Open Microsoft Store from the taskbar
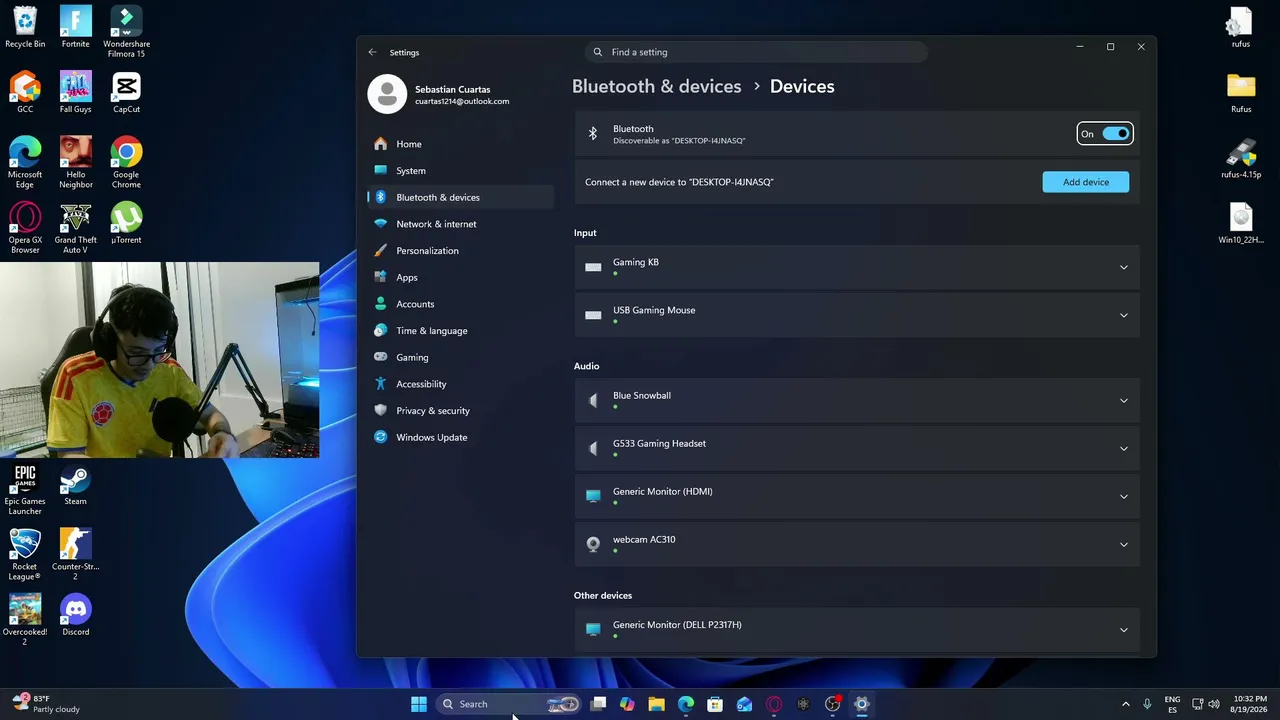 tap(715, 704)
